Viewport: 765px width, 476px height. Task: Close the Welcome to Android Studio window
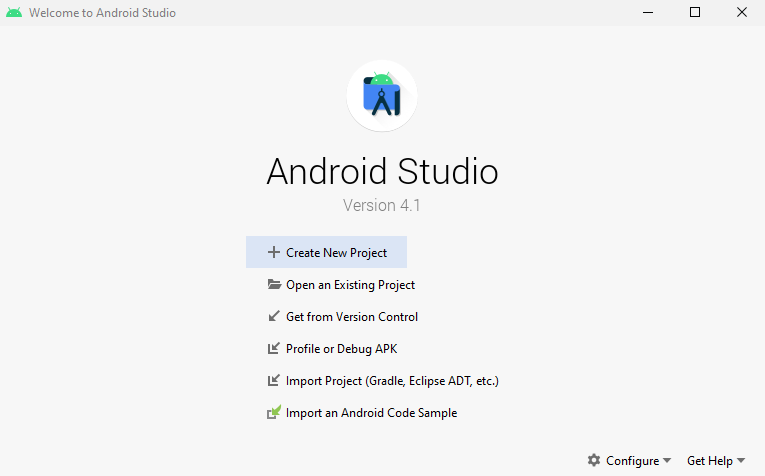click(x=742, y=13)
